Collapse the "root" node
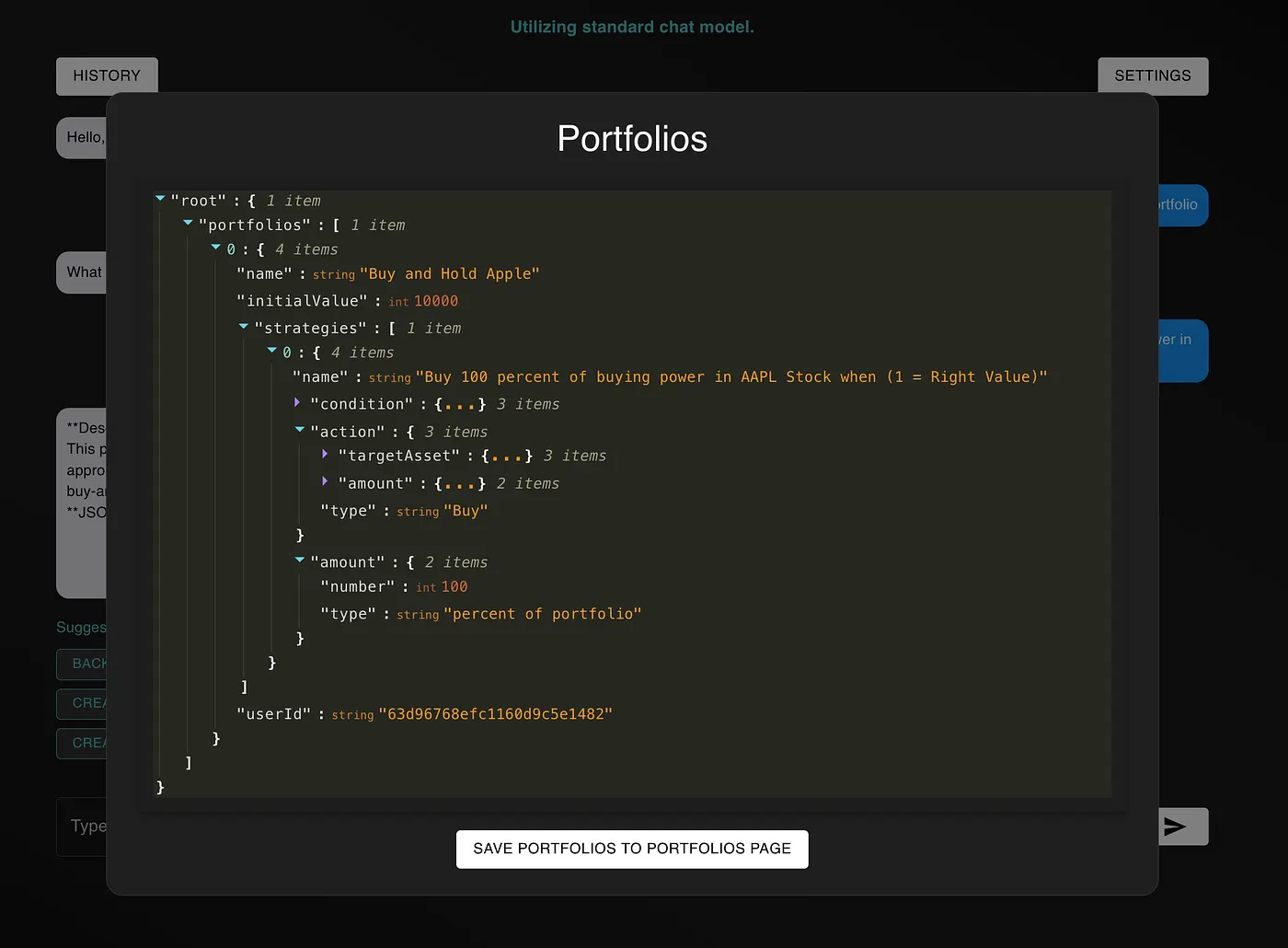1288x948 pixels. (x=161, y=199)
